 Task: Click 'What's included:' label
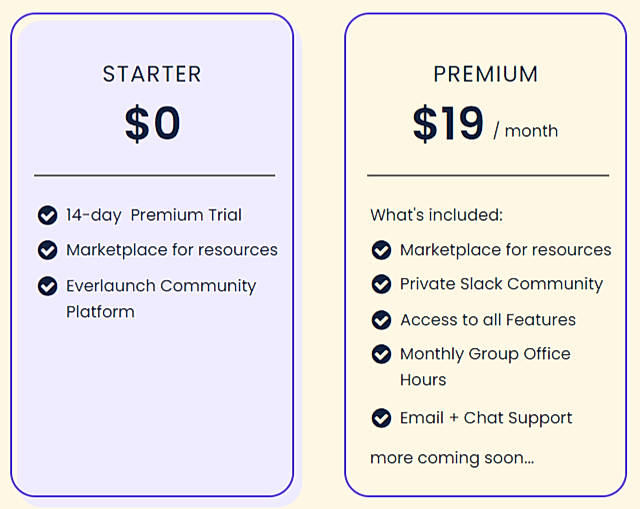tap(436, 215)
